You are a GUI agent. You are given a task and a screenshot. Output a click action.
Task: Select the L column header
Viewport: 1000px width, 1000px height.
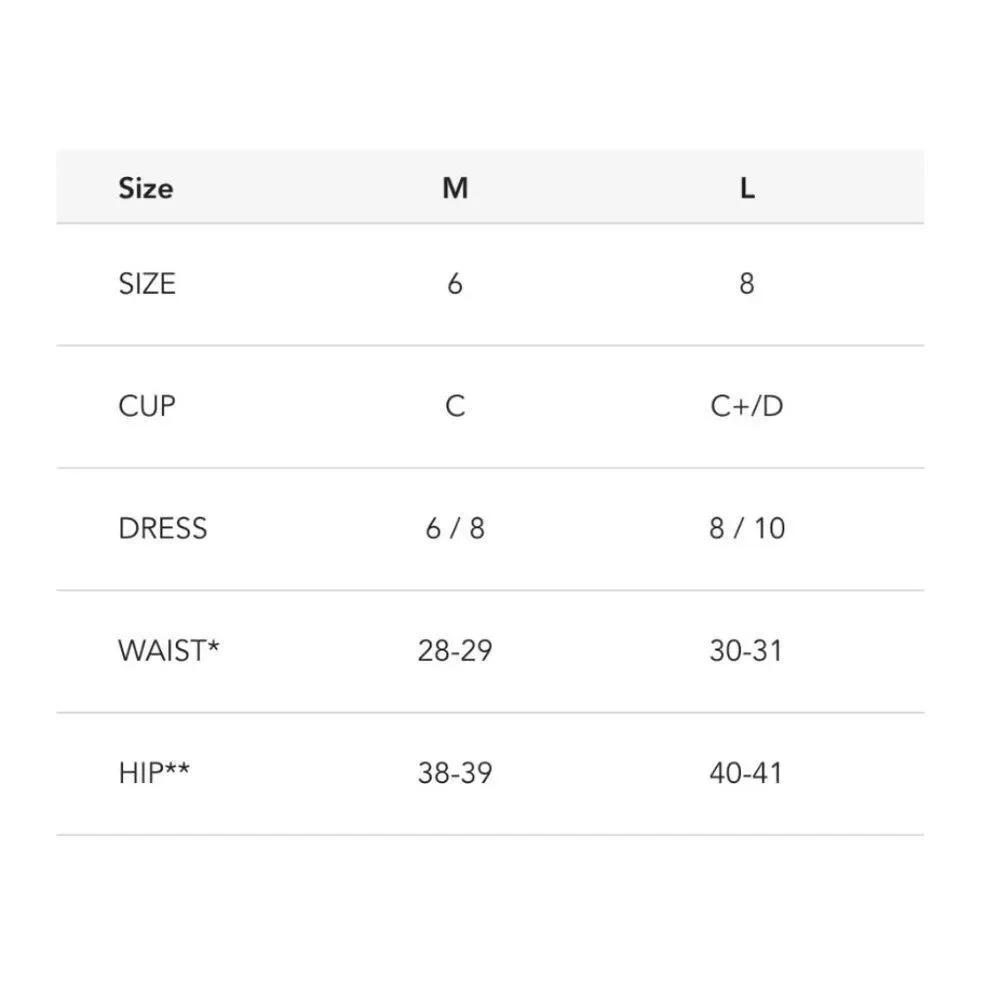coord(747,188)
